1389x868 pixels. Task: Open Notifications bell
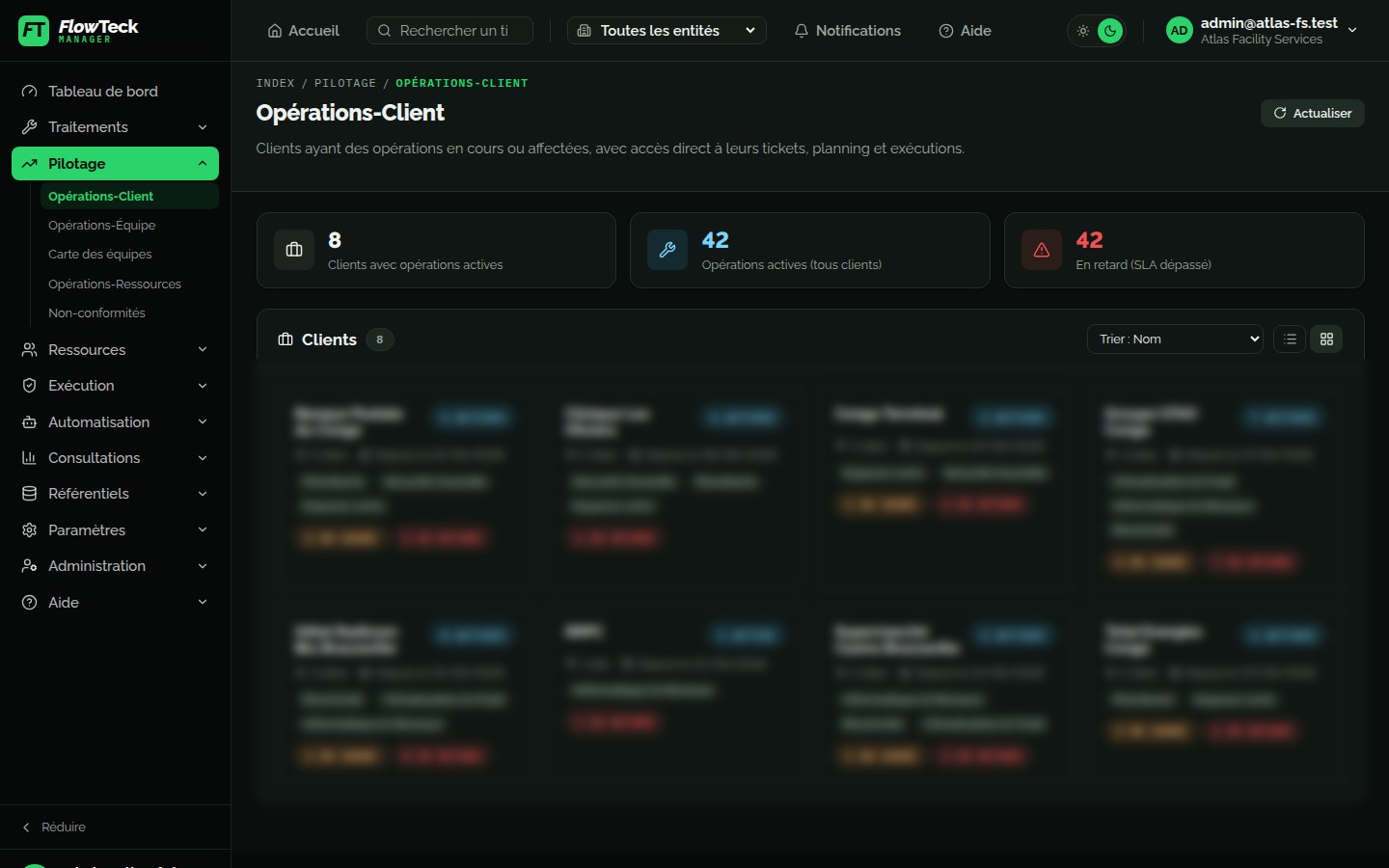point(847,31)
